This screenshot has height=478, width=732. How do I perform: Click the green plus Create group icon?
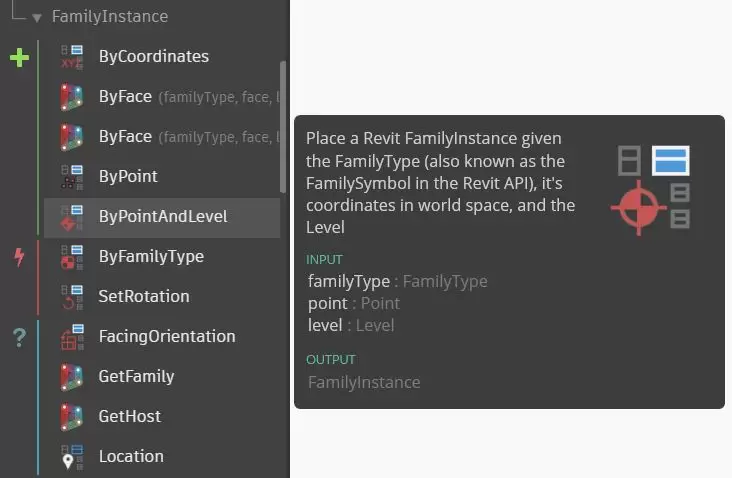[x=19, y=57]
